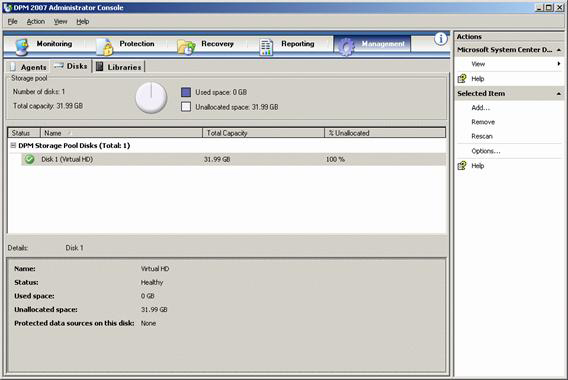Select the Management section
Screen dimensions: 568x380
[x=372, y=44]
